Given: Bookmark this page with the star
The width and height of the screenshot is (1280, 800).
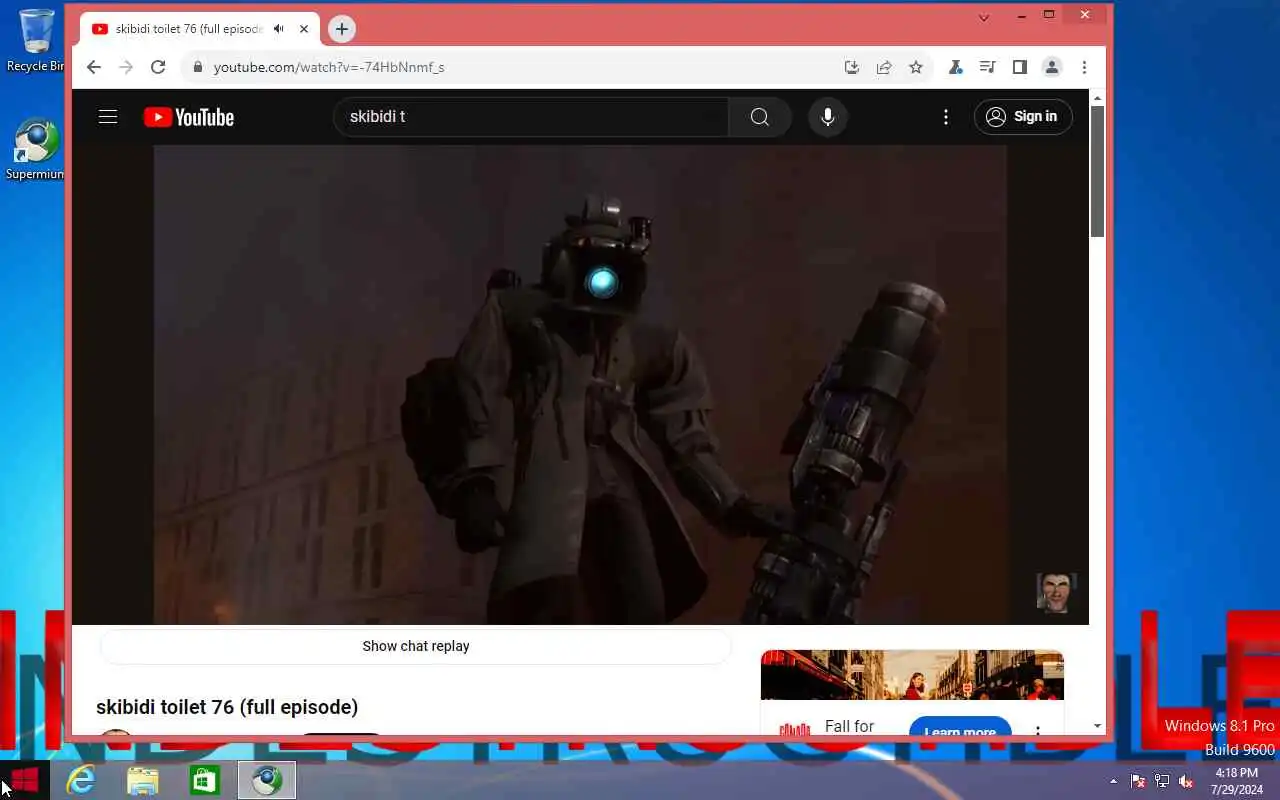Looking at the screenshot, I should [x=916, y=67].
